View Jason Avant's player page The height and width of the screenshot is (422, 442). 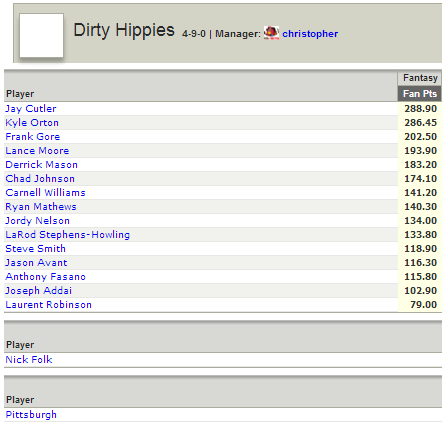point(36,263)
